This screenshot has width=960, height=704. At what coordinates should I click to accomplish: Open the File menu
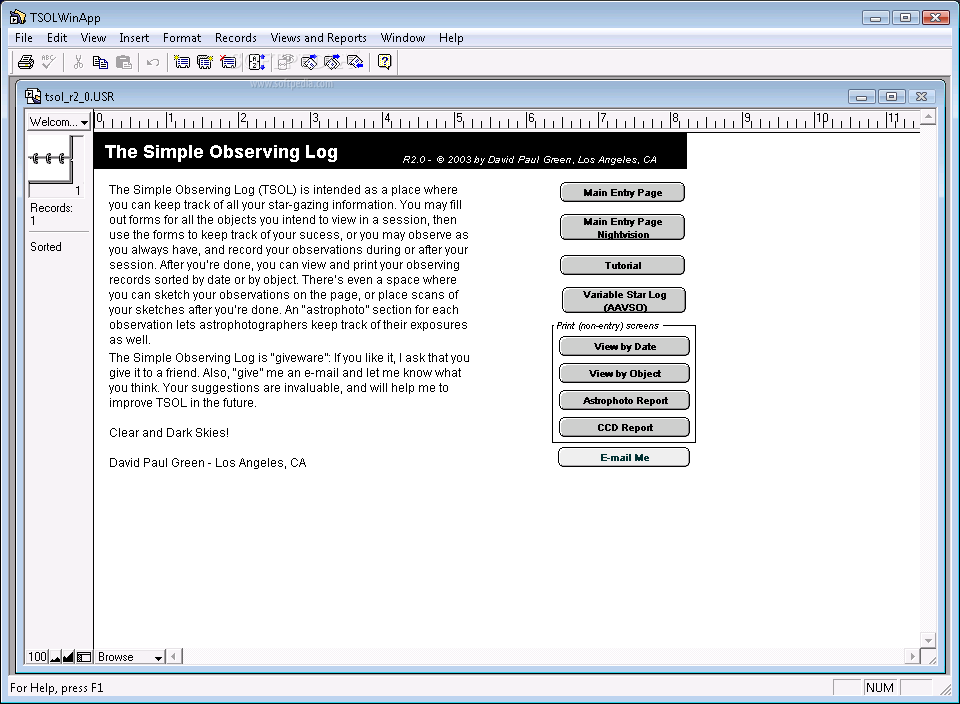pyautogui.click(x=24, y=38)
